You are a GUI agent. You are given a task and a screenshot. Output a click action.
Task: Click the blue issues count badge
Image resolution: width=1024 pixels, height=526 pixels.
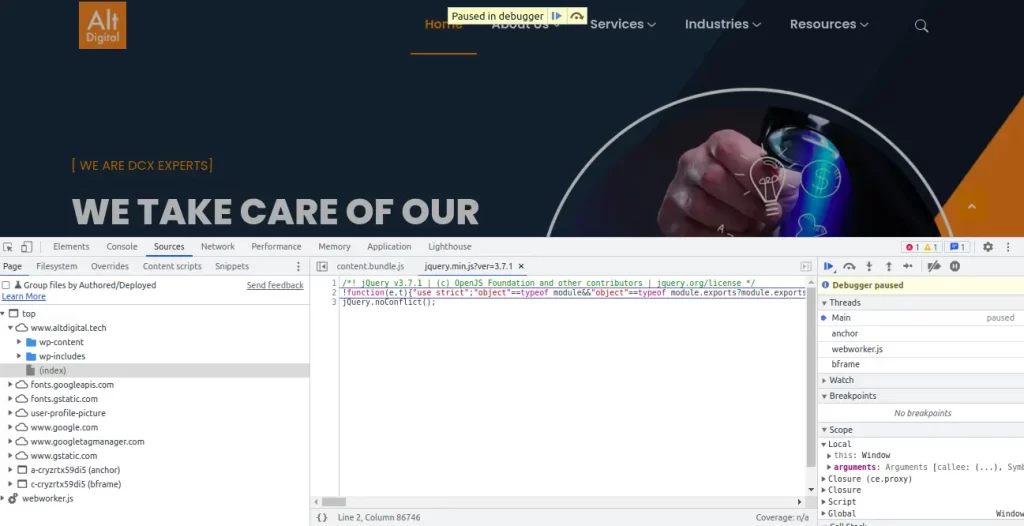coord(957,247)
